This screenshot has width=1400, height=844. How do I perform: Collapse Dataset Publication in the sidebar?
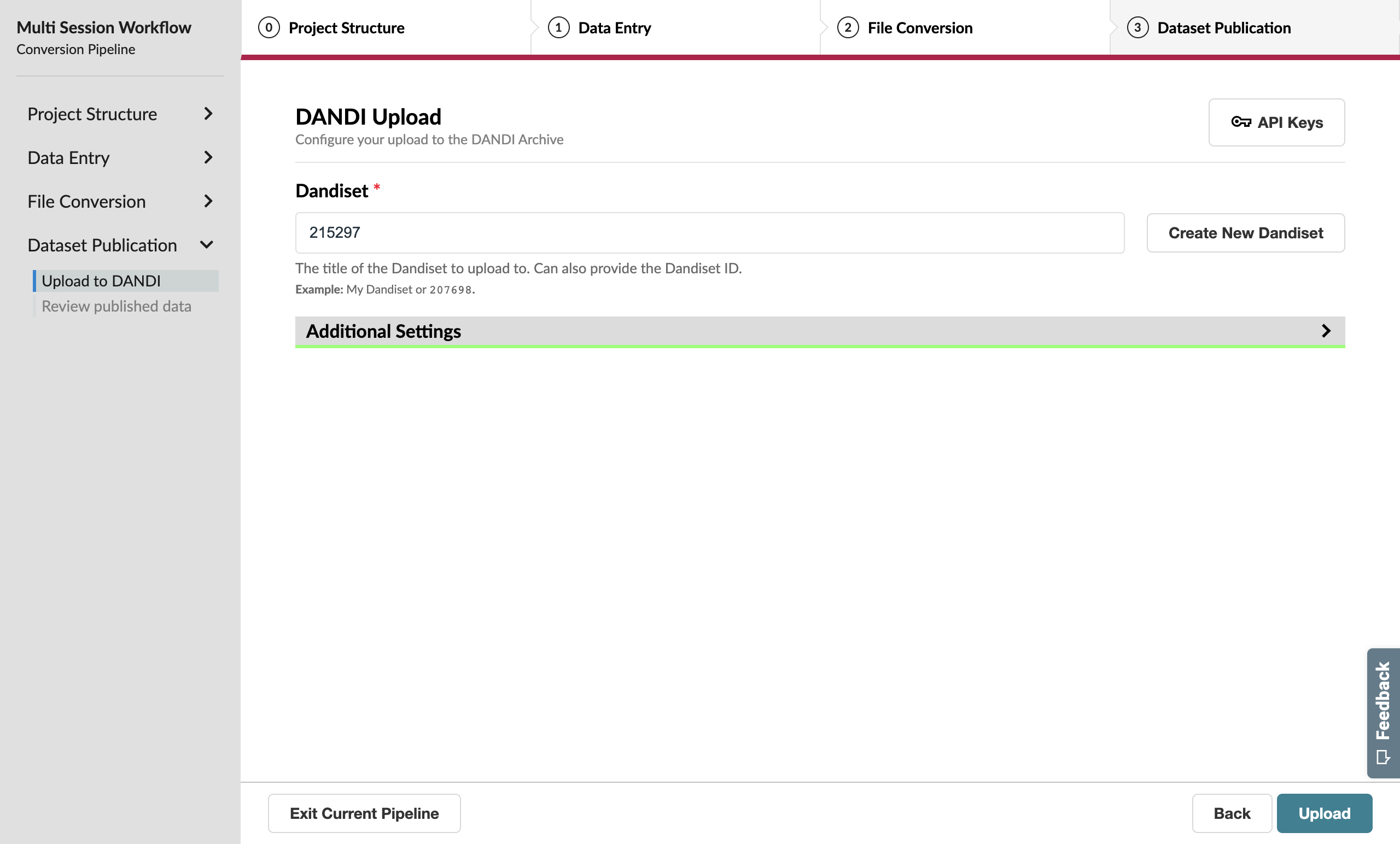point(120,245)
